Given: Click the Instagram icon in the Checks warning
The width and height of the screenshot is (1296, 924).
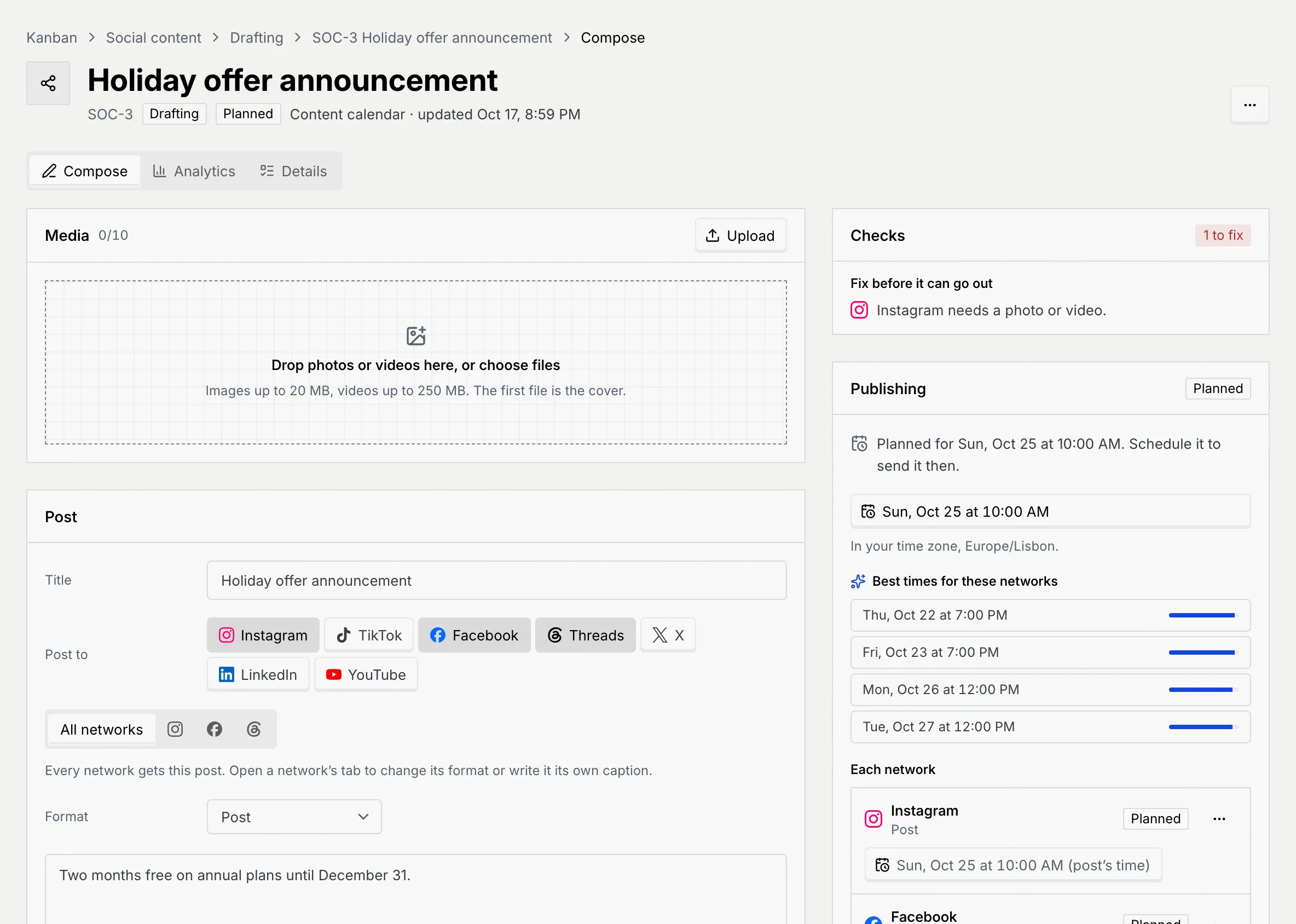Looking at the screenshot, I should click(x=859, y=310).
